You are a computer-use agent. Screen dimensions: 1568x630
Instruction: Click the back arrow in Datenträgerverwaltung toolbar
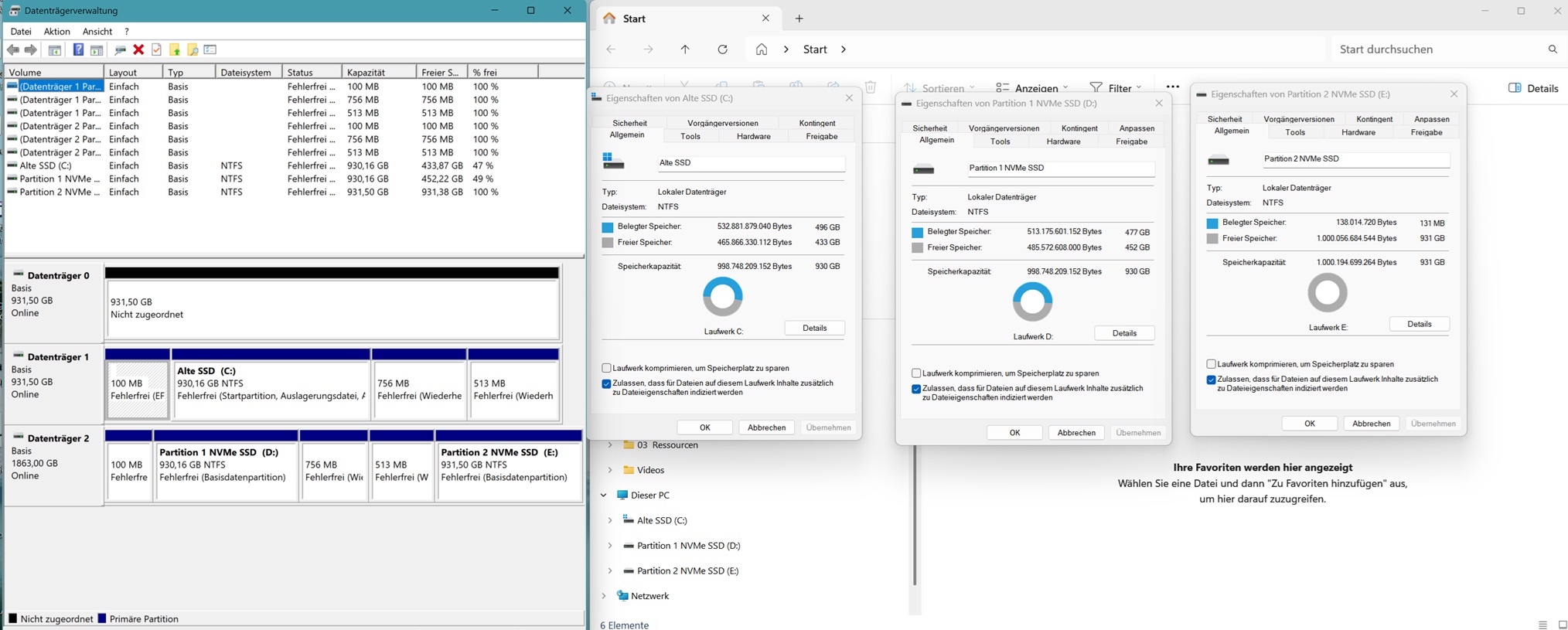[13, 49]
